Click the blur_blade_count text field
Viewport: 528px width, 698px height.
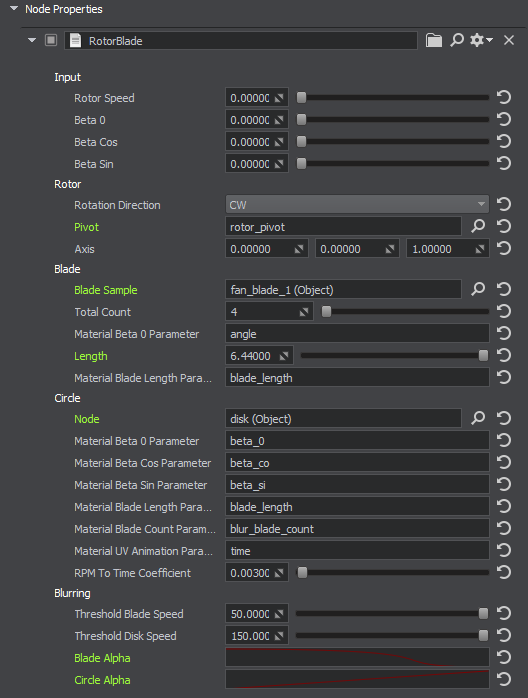(357, 529)
